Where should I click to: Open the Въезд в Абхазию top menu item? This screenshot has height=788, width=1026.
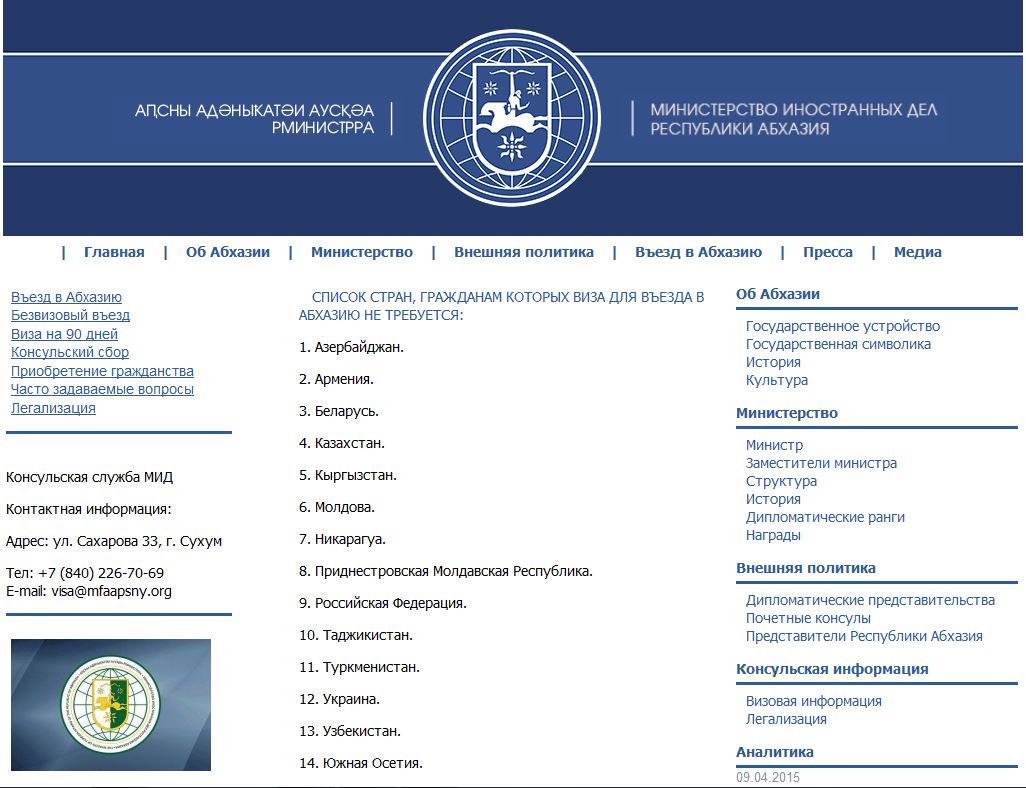pos(698,252)
